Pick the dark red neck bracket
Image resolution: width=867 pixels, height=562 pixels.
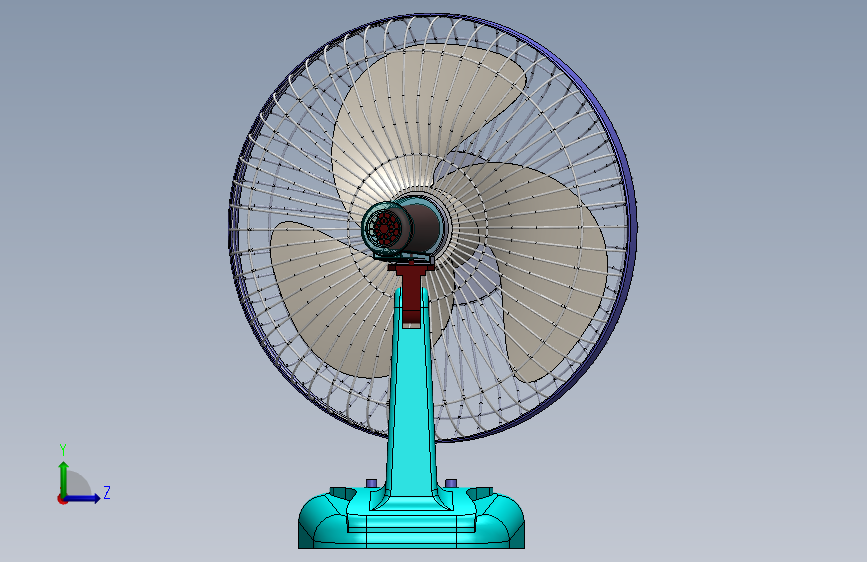(x=411, y=293)
